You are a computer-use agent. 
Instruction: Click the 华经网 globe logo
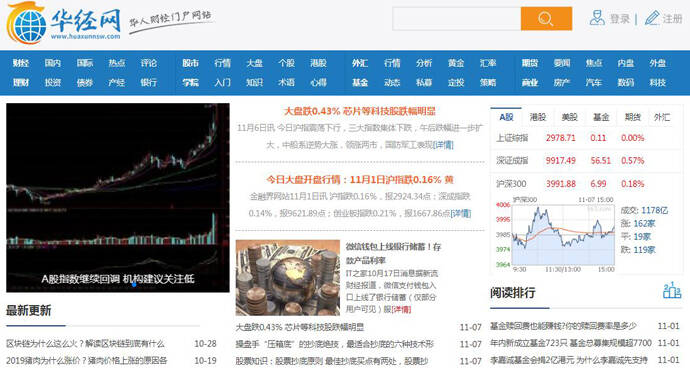pyautogui.click(x=27, y=23)
